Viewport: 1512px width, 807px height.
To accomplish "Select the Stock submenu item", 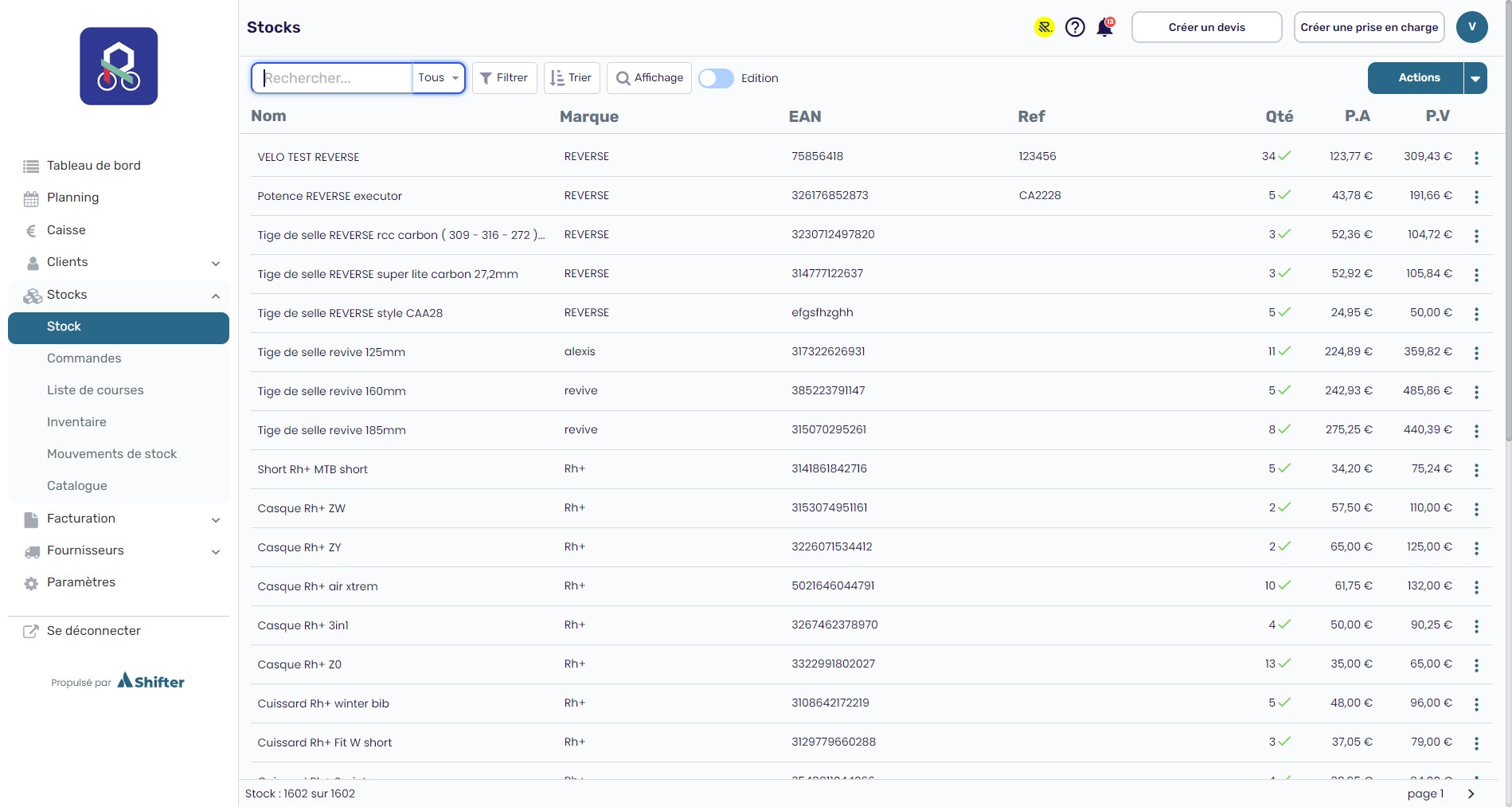I will (119, 328).
